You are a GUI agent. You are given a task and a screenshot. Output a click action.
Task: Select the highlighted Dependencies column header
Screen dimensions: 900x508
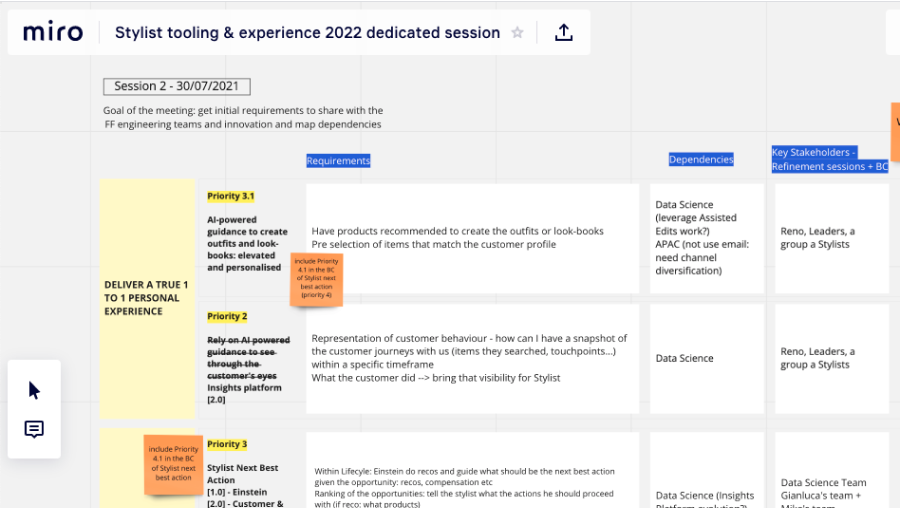pyautogui.click(x=701, y=159)
